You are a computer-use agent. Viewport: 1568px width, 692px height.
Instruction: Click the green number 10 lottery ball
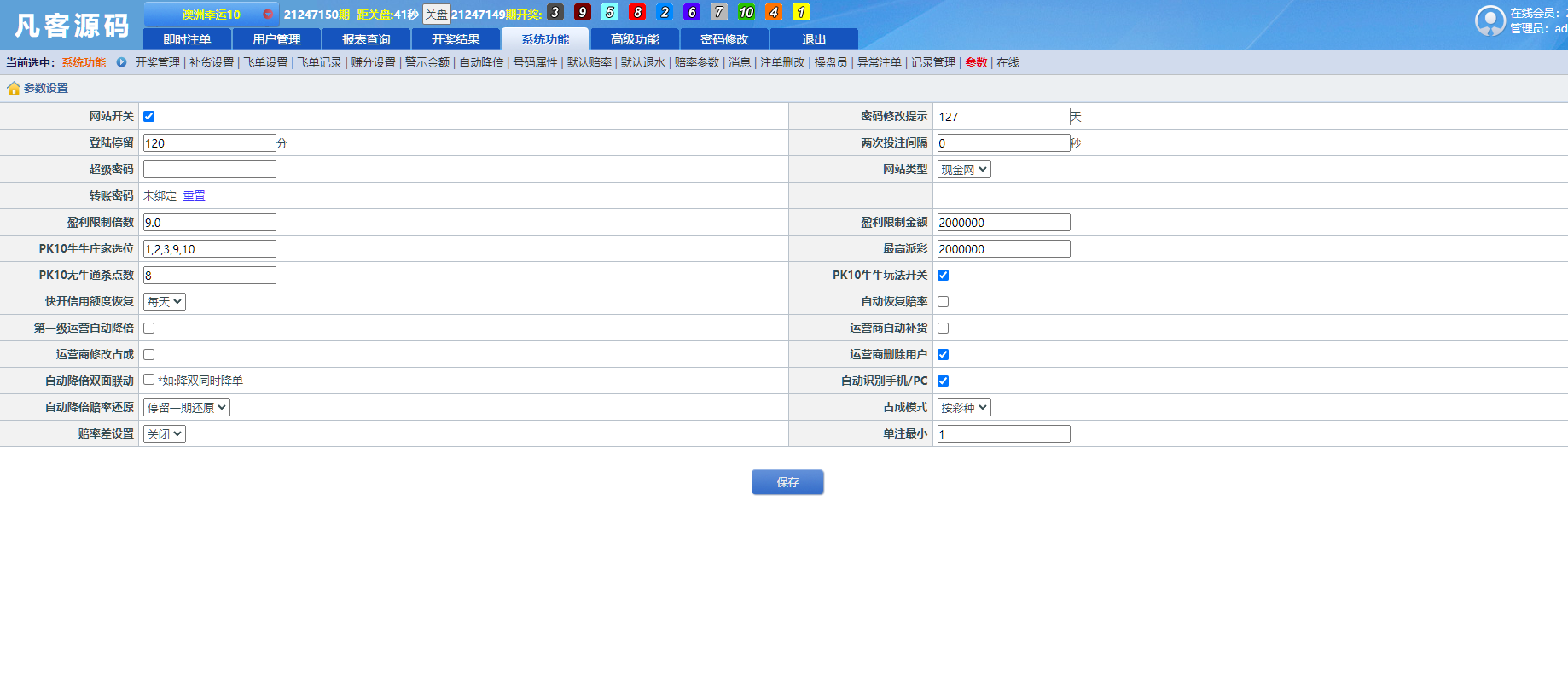click(x=746, y=12)
